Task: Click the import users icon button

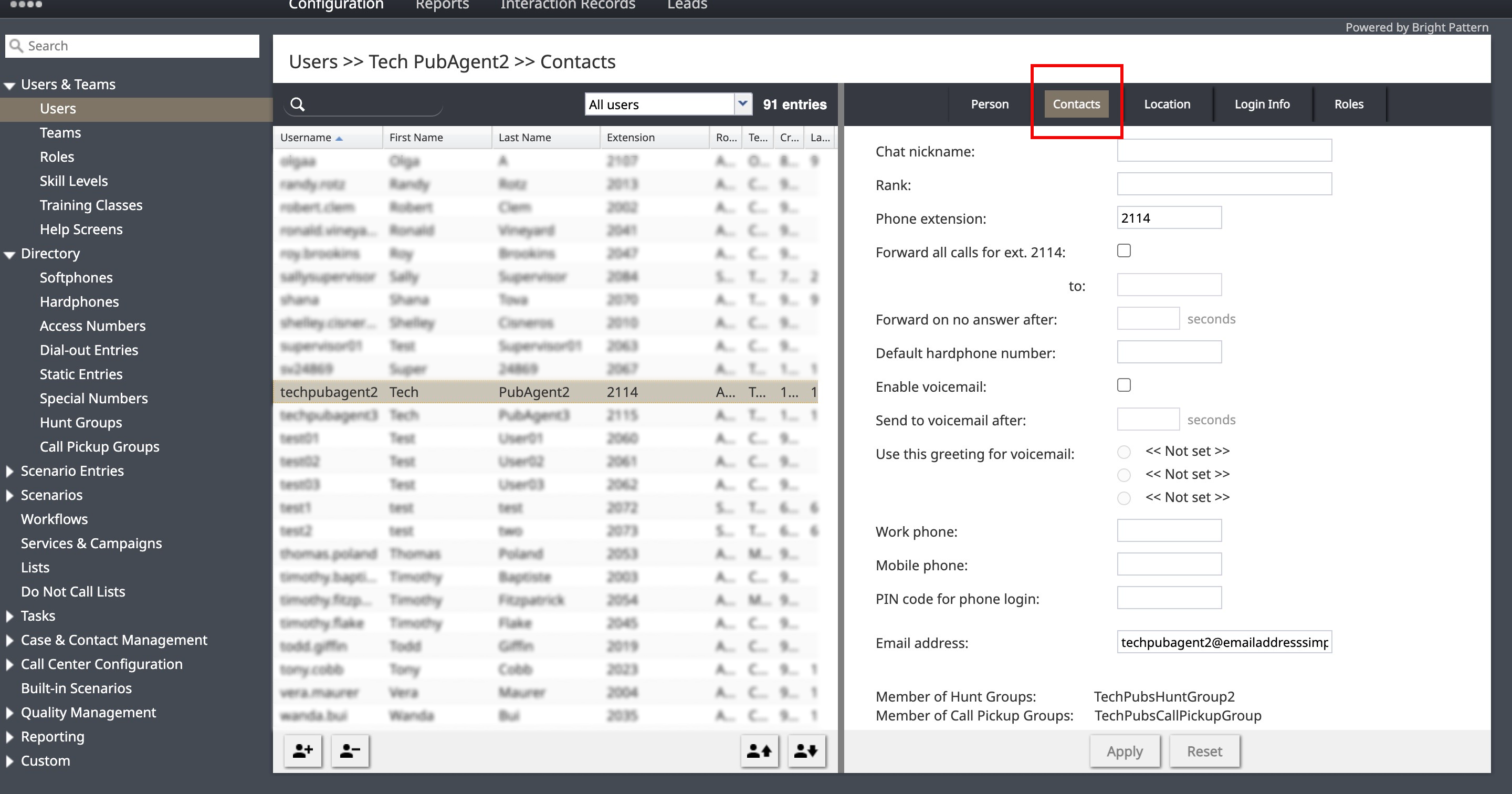Action: click(759, 750)
